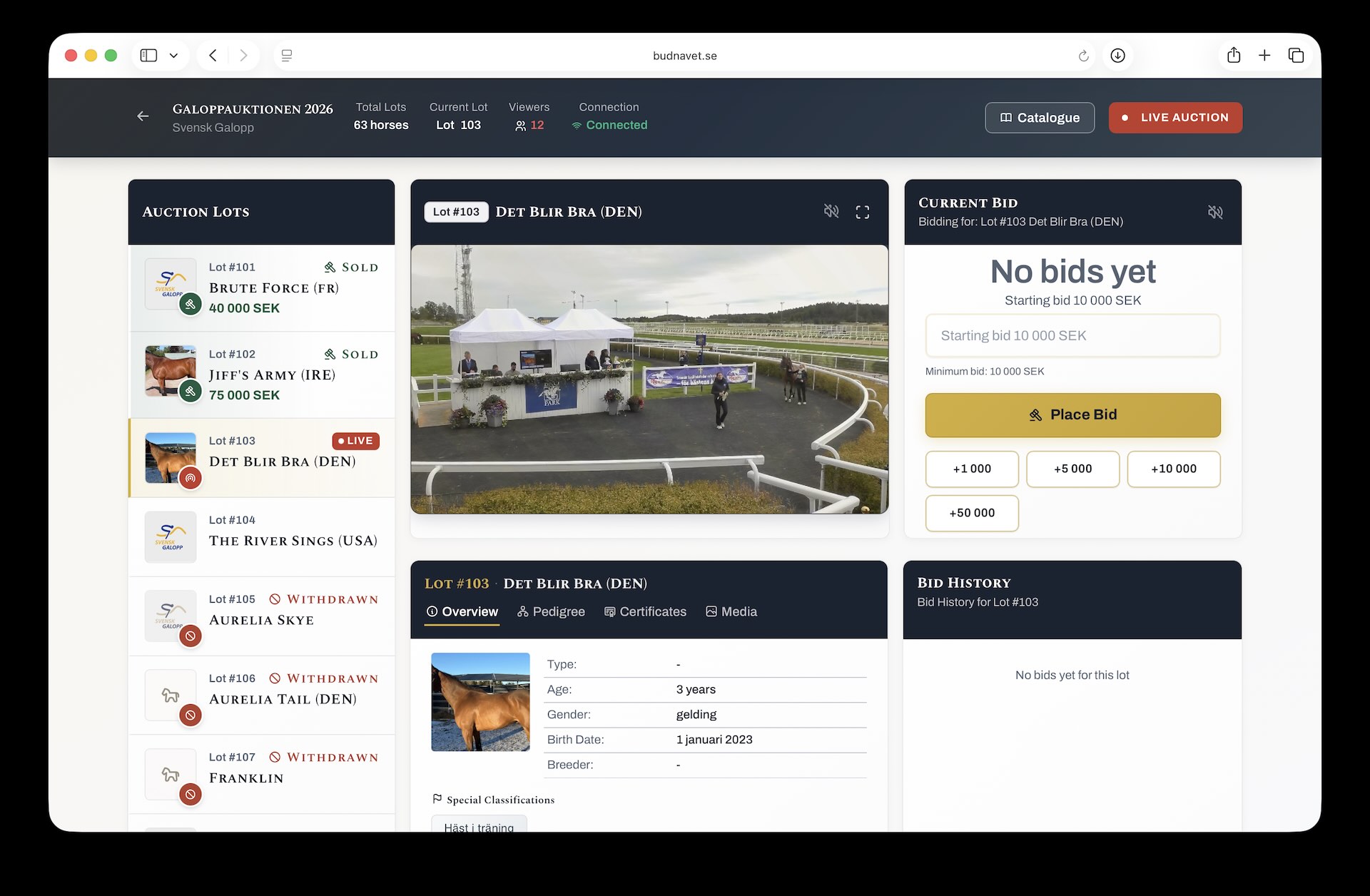
Task: Click the Jiff's Army horse thumbnail
Action: click(171, 371)
